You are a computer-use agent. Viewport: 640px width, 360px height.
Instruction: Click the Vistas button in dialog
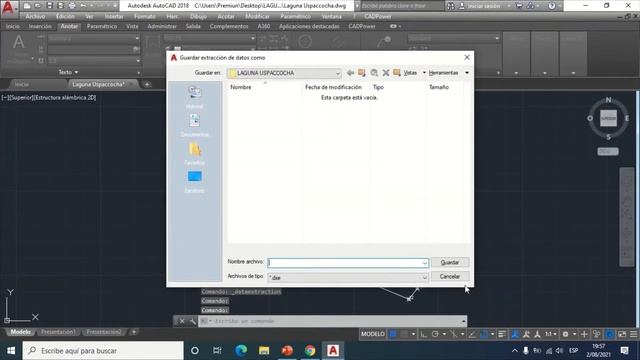[410, 73]
